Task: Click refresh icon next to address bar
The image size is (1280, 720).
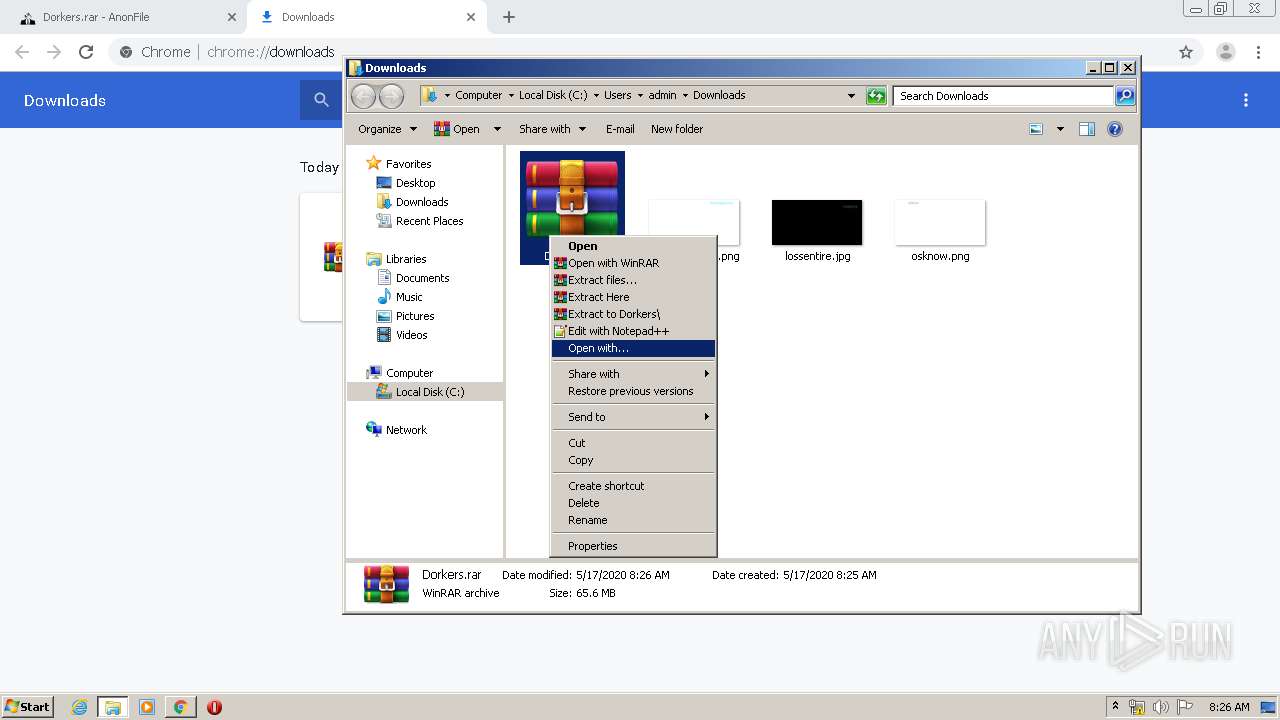Action: (876, 96)
